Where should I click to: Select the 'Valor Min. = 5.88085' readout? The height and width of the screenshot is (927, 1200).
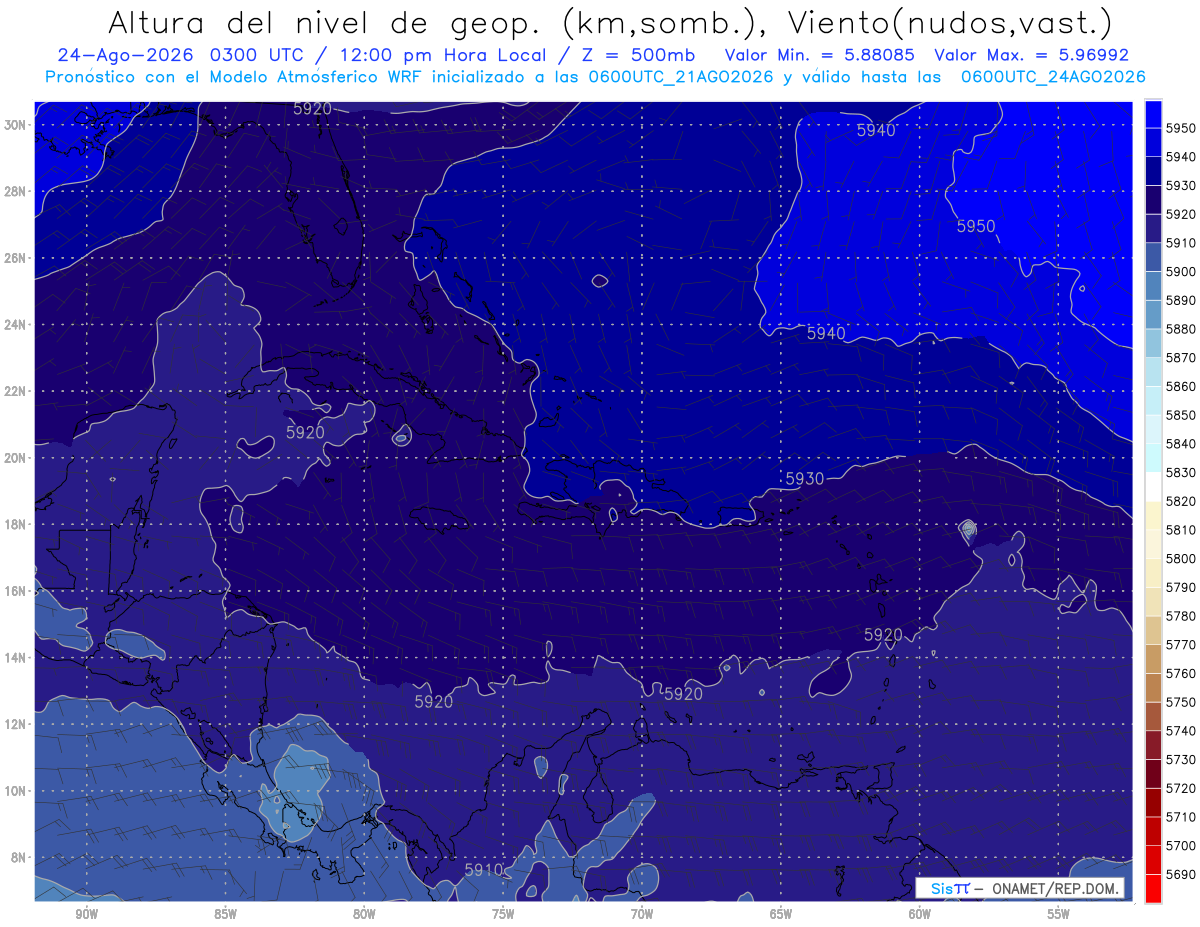pyautogui.click(x=820, y=55)
